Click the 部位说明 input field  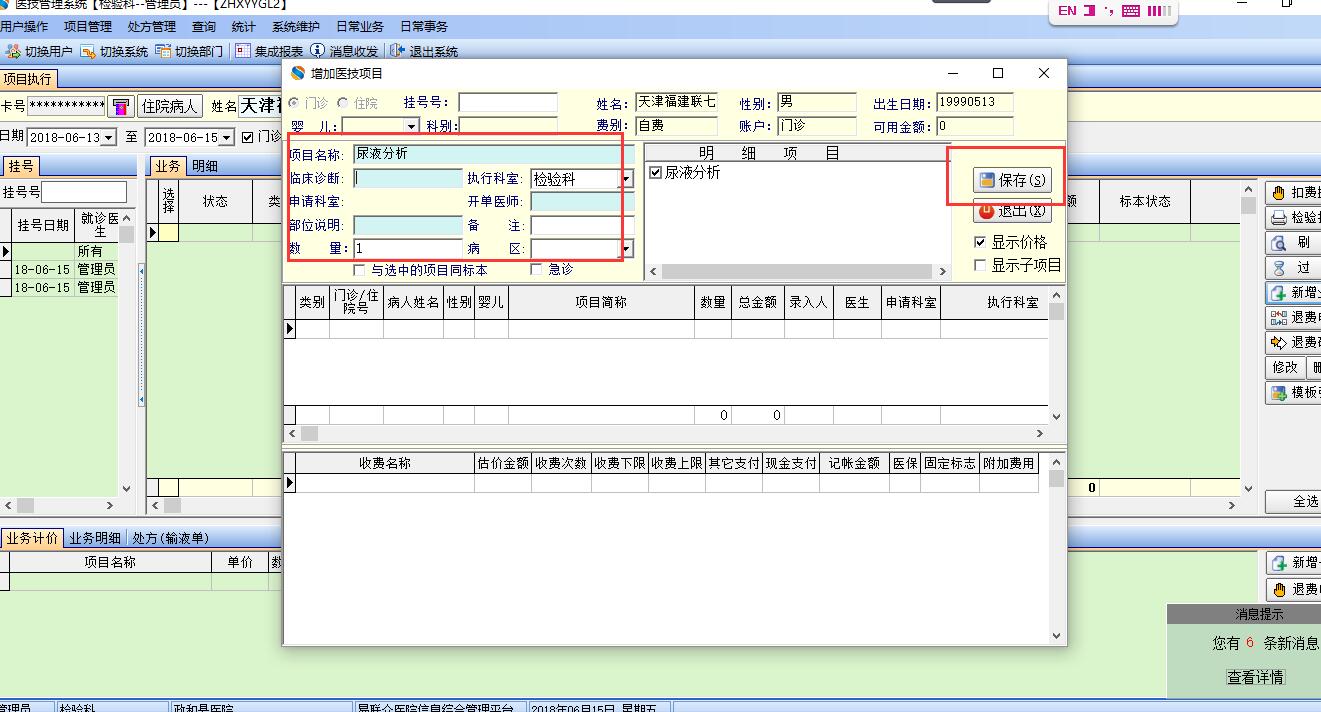(408, 226)
